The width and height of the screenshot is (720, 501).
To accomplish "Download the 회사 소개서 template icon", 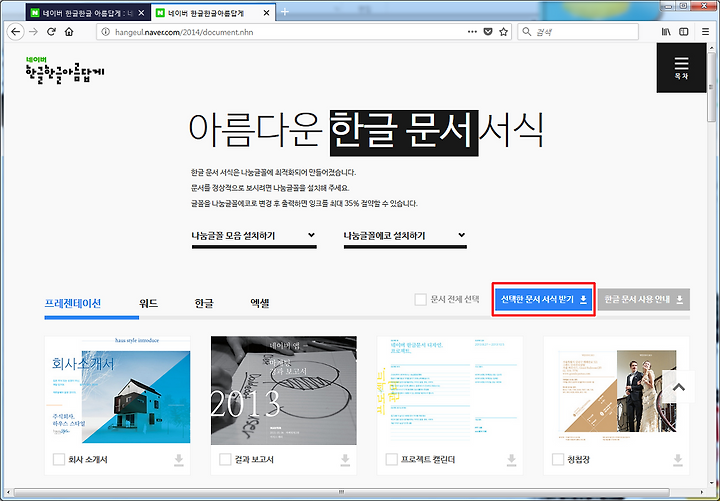I will [x=179, y=460].
